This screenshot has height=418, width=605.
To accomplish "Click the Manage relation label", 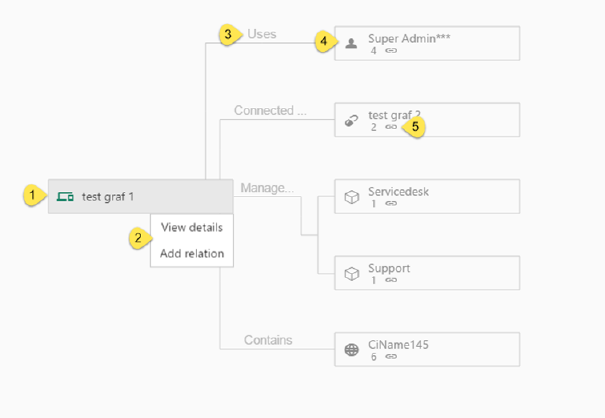I will point(266,187).
